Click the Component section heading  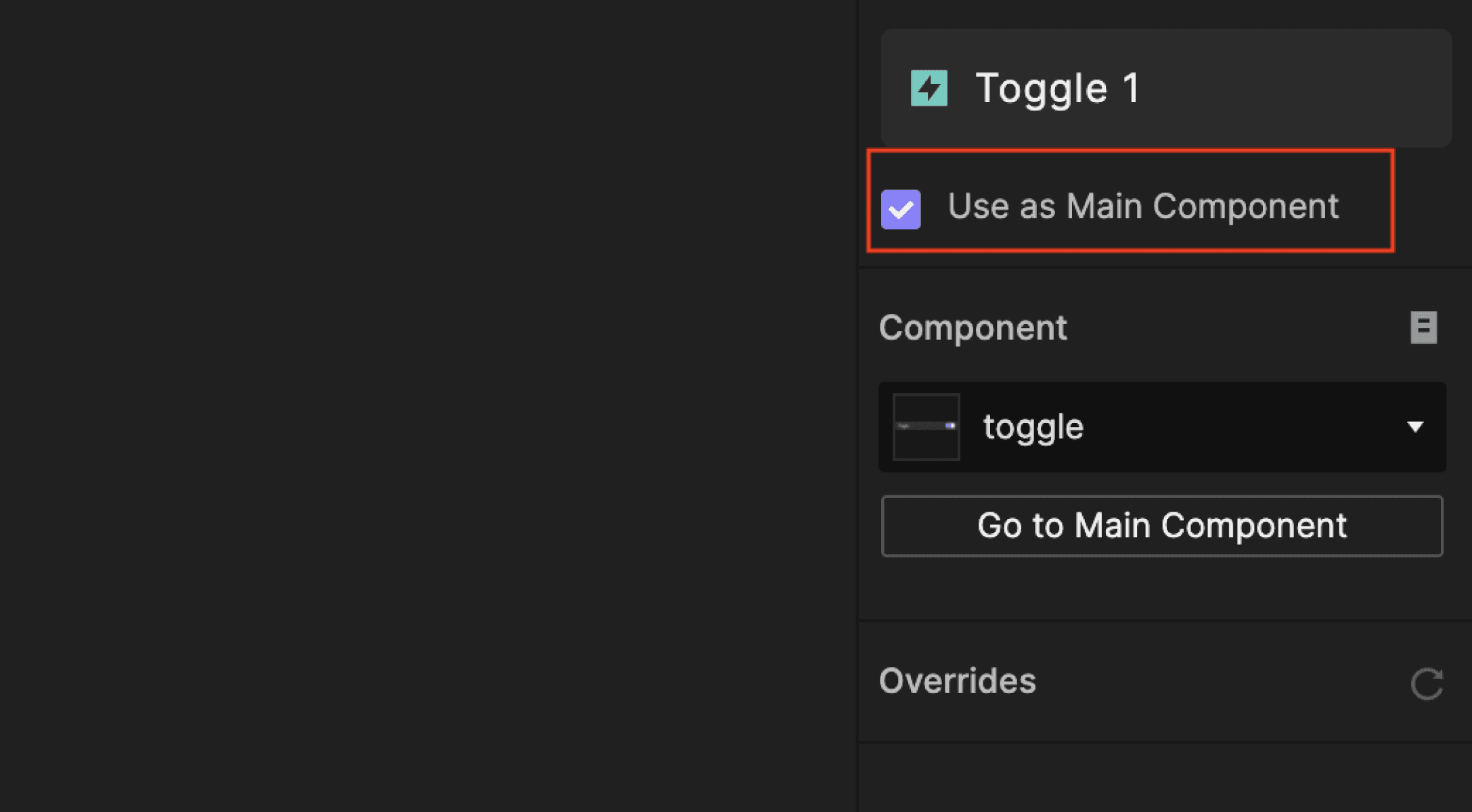pos(973,327)
